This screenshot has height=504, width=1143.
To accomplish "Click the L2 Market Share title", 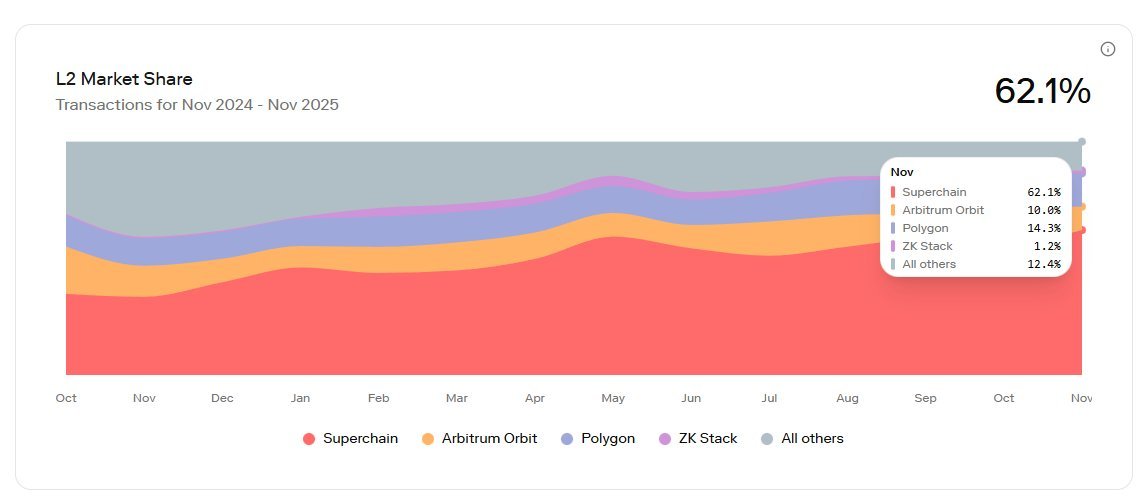I will pos(124,79).
